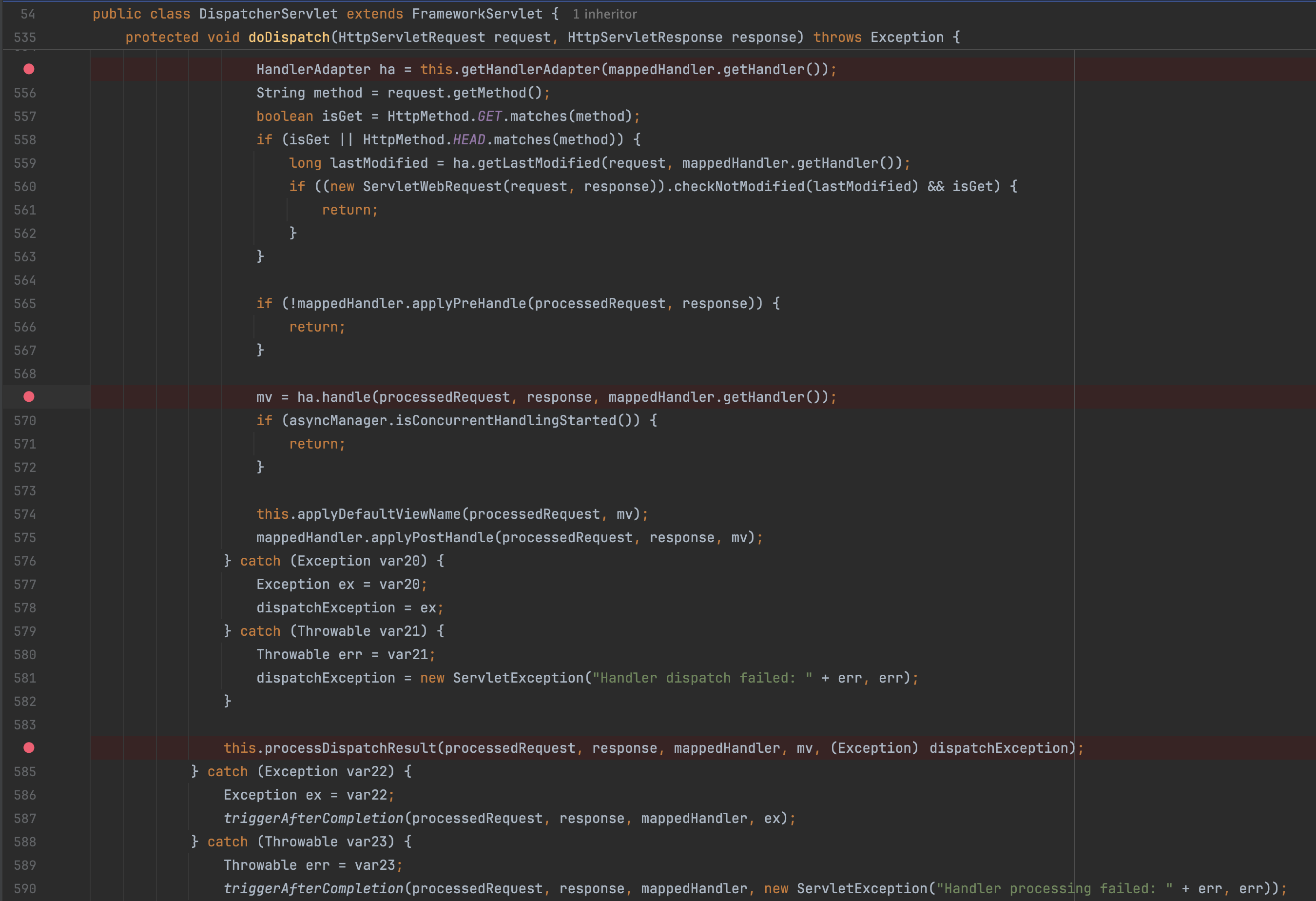1316x901 pixels.
Task: Click 'catch (Throwable var23)' clause
Action: [x=301, y=842]
